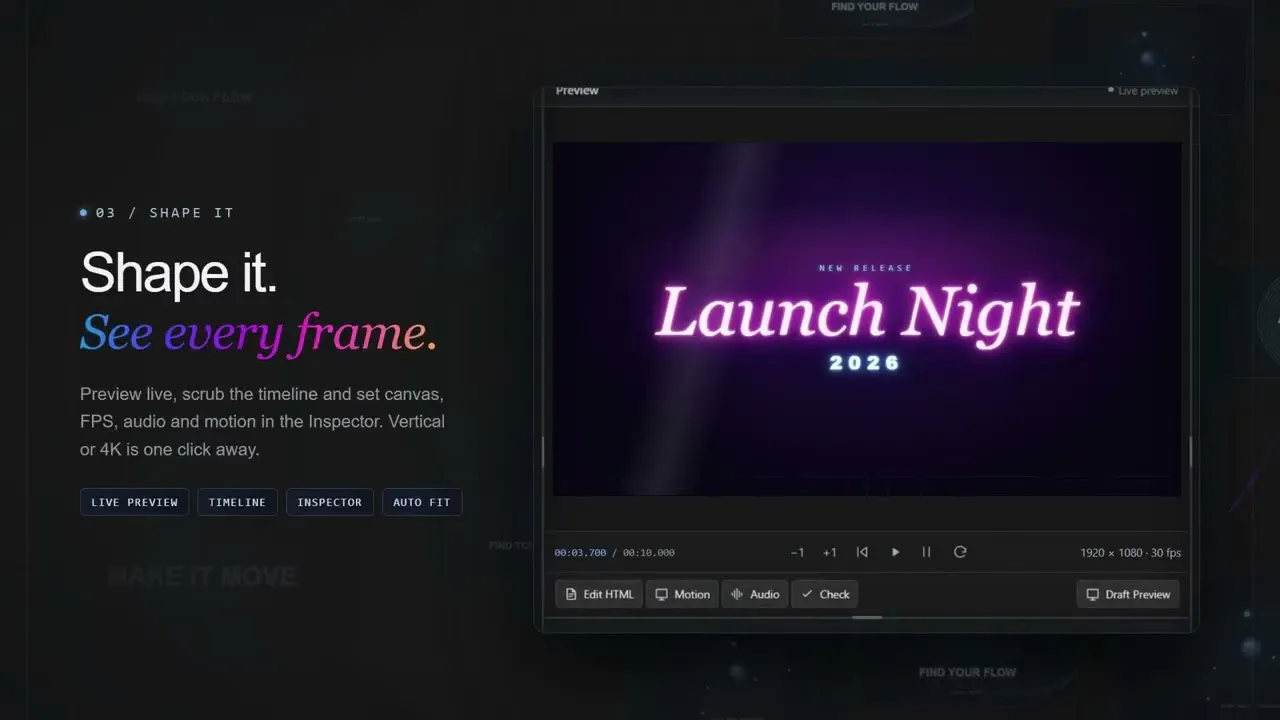Click the 1920 × 1080 · 30 fps readout
The image size is (1280, 720).
tap(1131, 553)
